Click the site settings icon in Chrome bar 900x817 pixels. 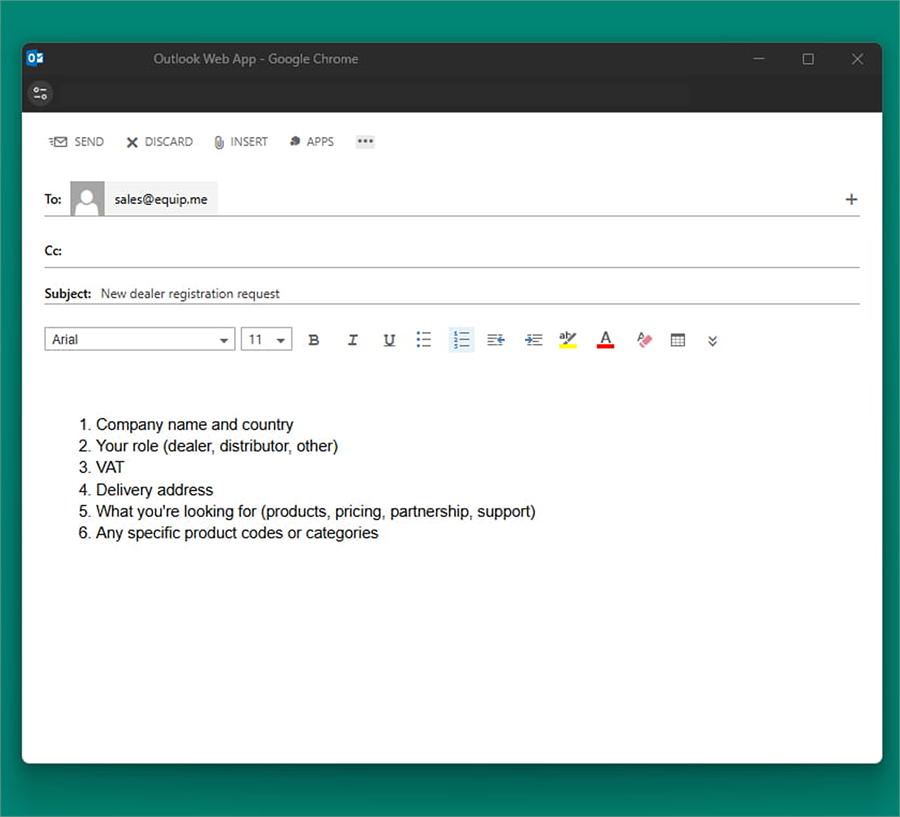(40, 93)
